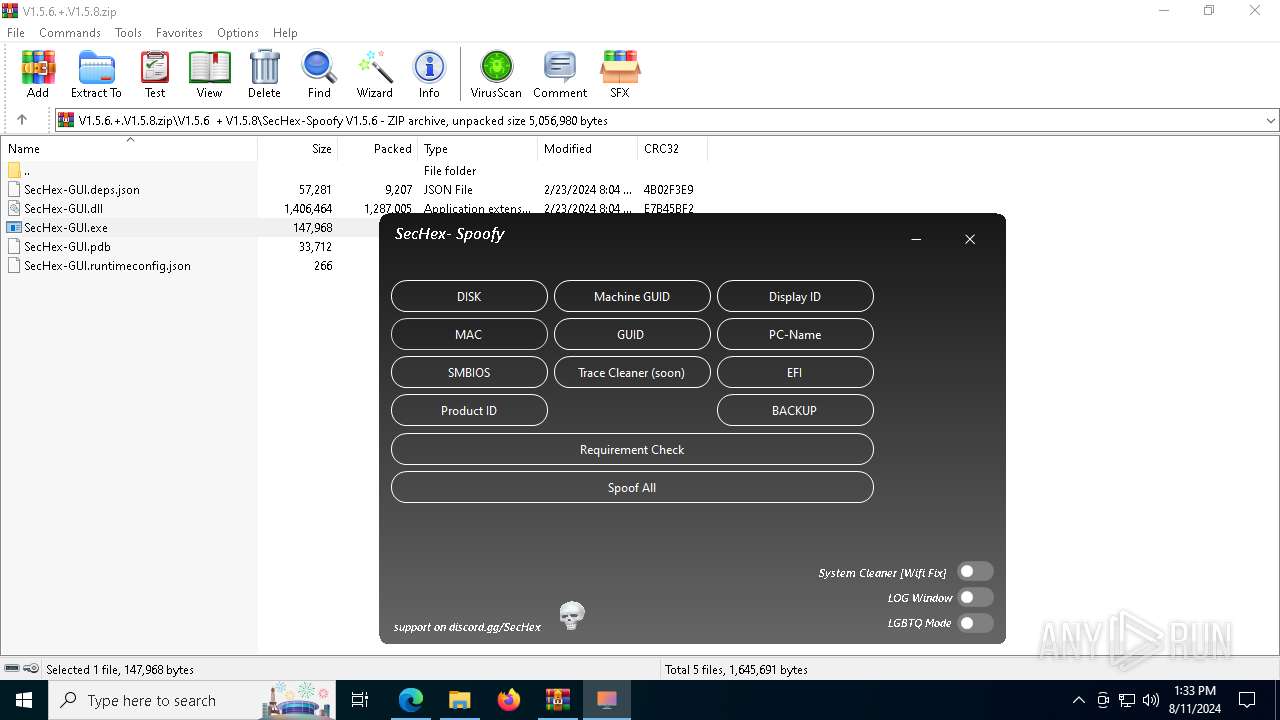
Task: Sort file list by Modified column
Action: (x=588, y=148)
